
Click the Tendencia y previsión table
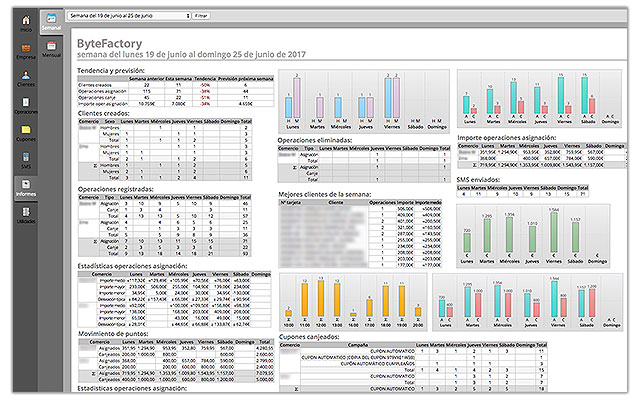coord(167,91)
